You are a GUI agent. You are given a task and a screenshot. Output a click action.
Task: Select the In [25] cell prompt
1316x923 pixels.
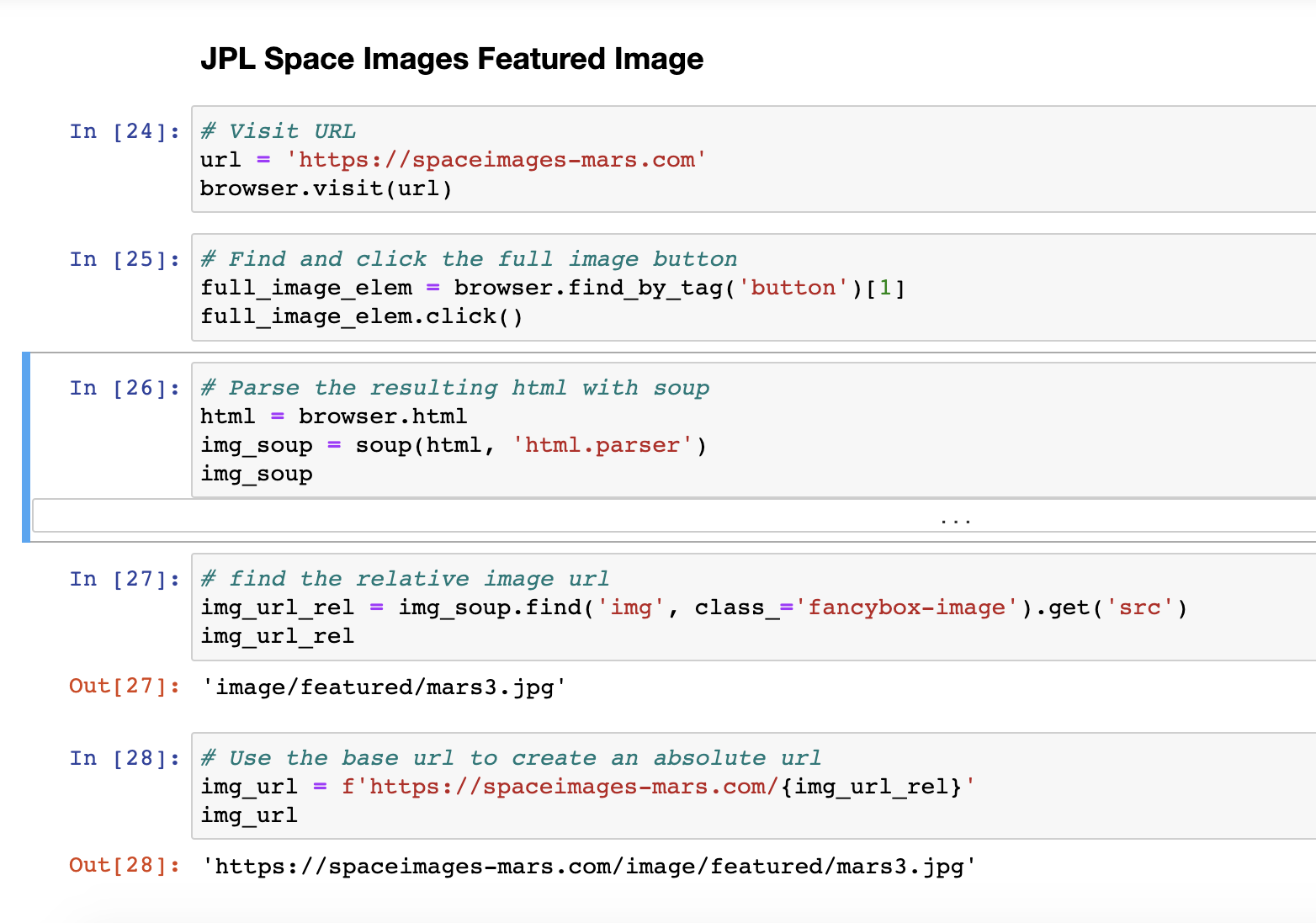click(x=125, y=259)
